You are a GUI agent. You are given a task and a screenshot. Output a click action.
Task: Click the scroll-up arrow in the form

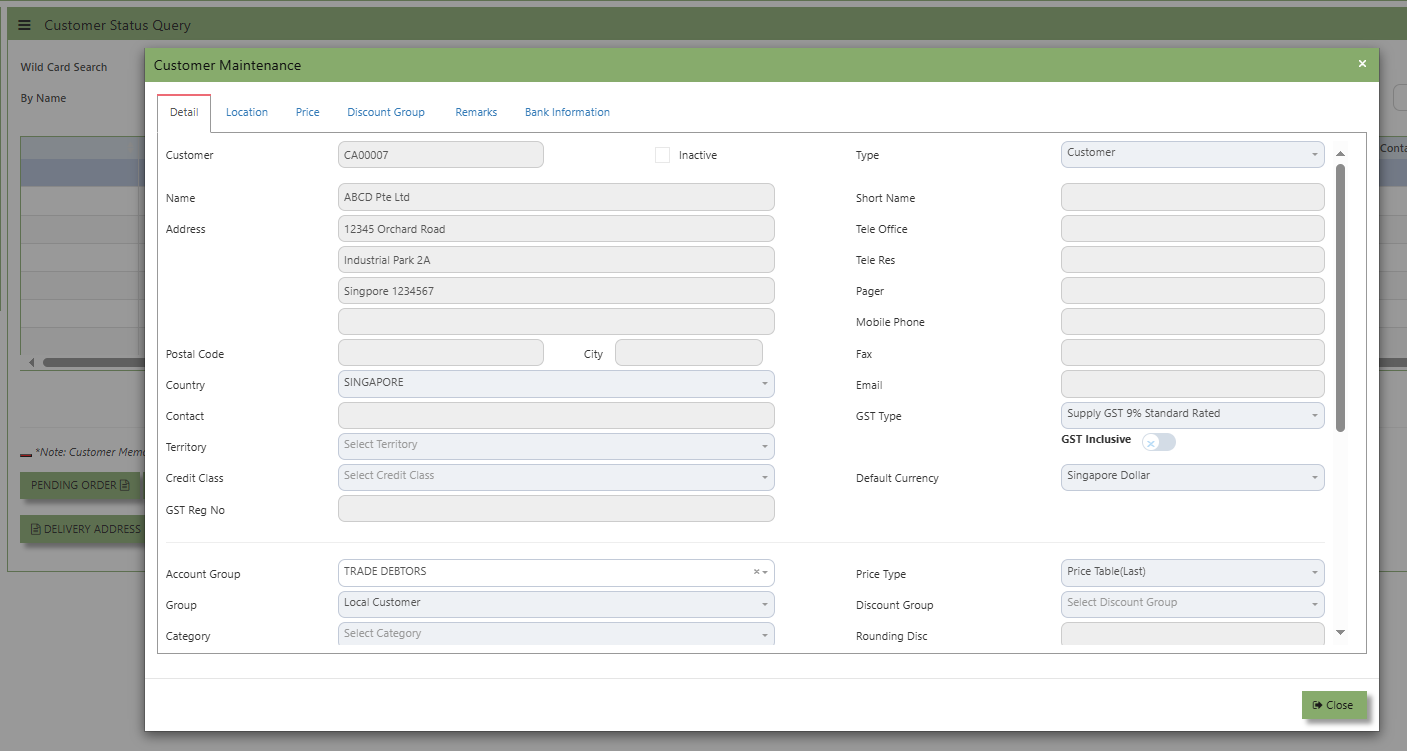(1340, 154)
